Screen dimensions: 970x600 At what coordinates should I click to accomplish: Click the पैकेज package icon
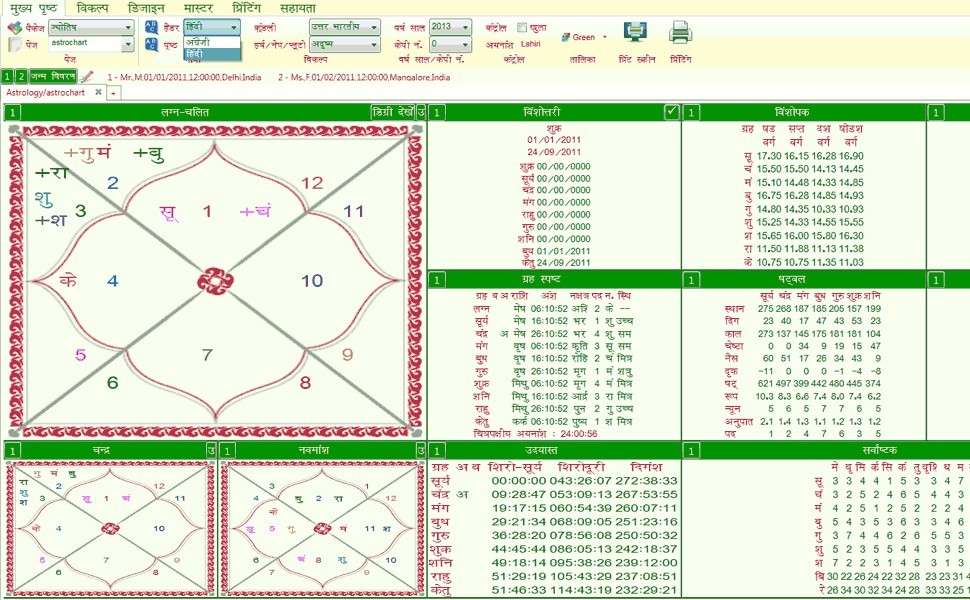click(x=15, y=28)
